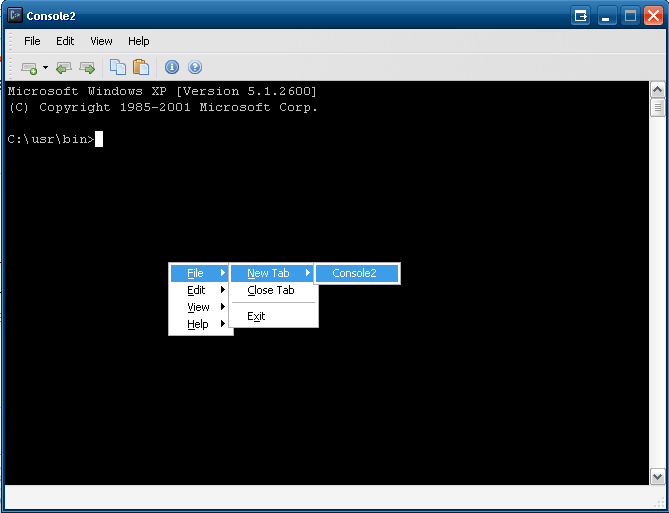Choose Close Tab in the File submenu
The height and width of the screenshot is (513, 669).
click(x=273, y=290)
